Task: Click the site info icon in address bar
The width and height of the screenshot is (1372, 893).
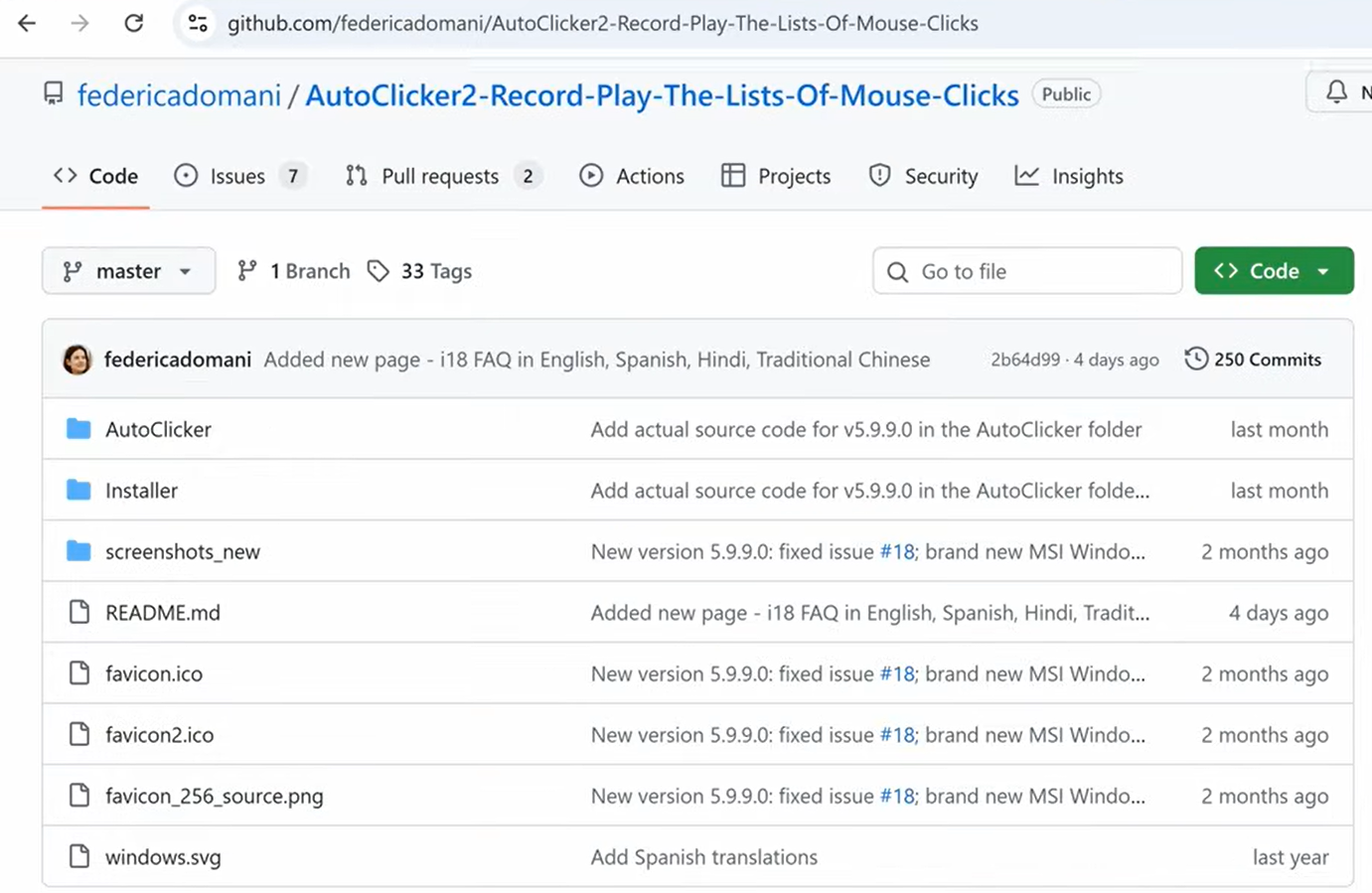Action: tap(198, 23)
